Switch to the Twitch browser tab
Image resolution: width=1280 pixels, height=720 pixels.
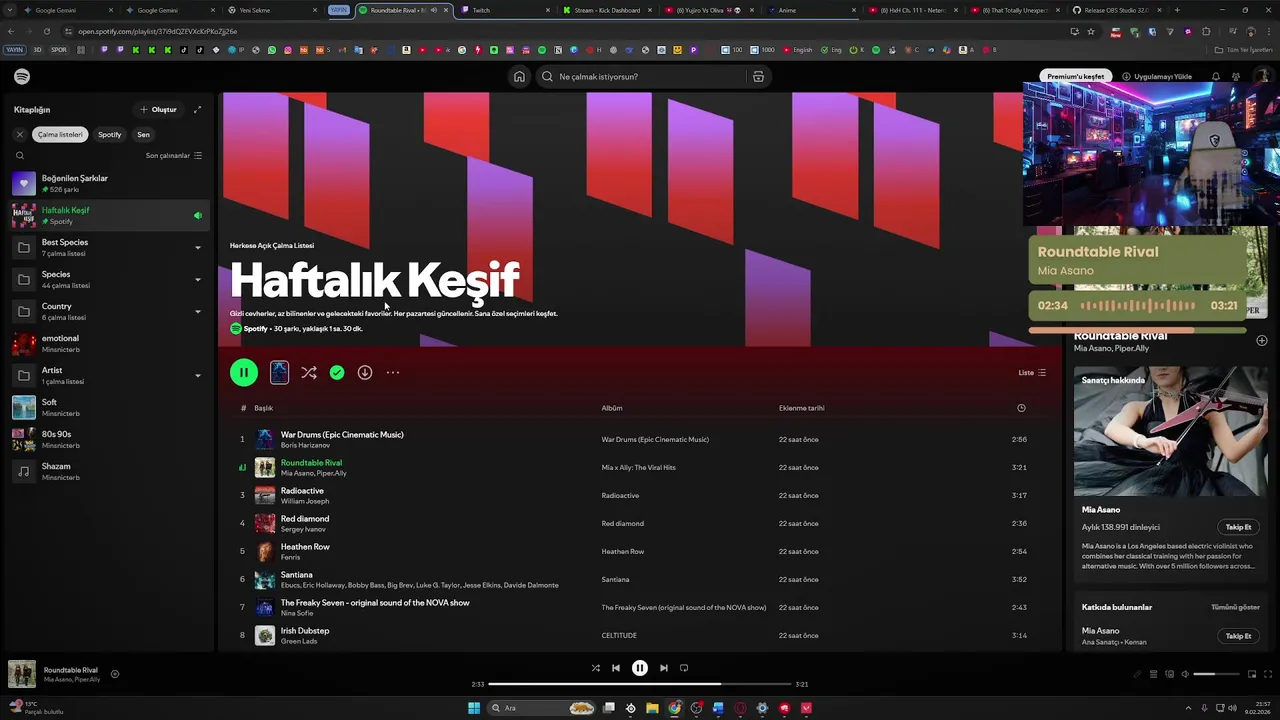pyautogui.click(x=505, y=10)
